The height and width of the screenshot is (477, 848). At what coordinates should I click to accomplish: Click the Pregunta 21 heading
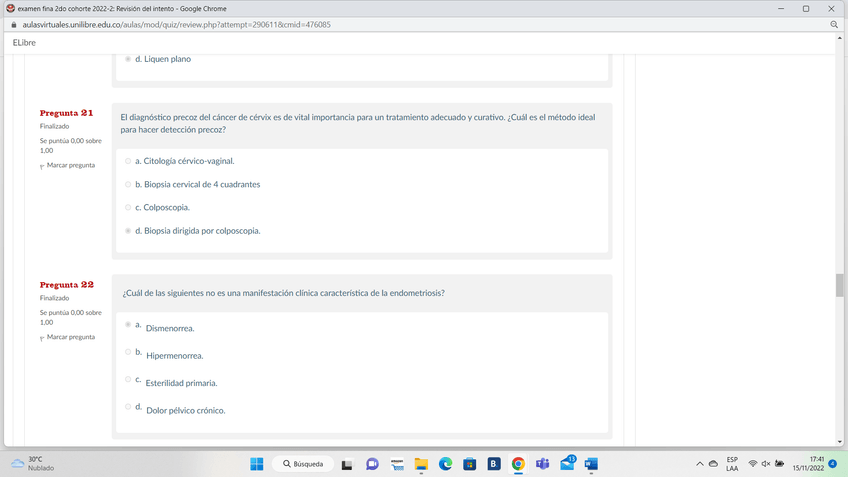67,113
